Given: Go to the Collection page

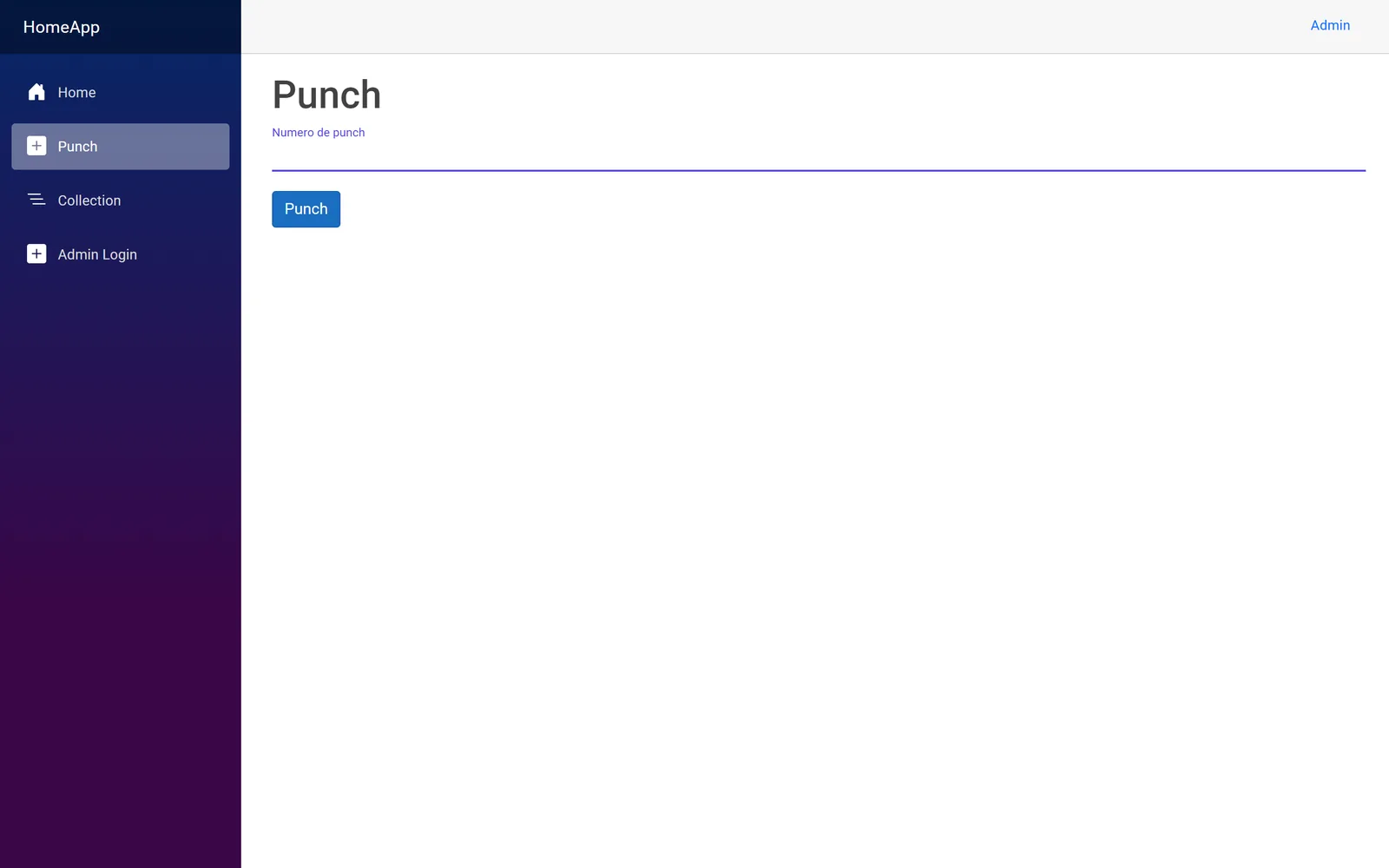Looking at the screenshot, I should point(121,200).
